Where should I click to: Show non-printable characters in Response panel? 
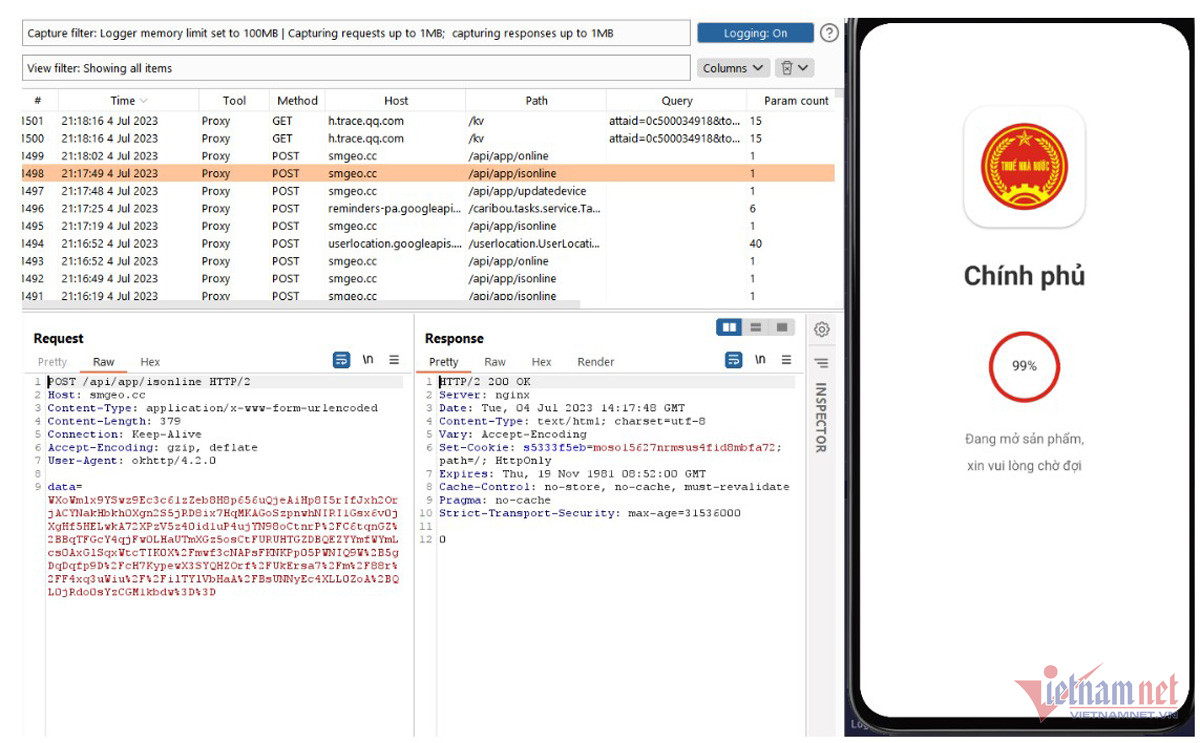coord(760,360)
